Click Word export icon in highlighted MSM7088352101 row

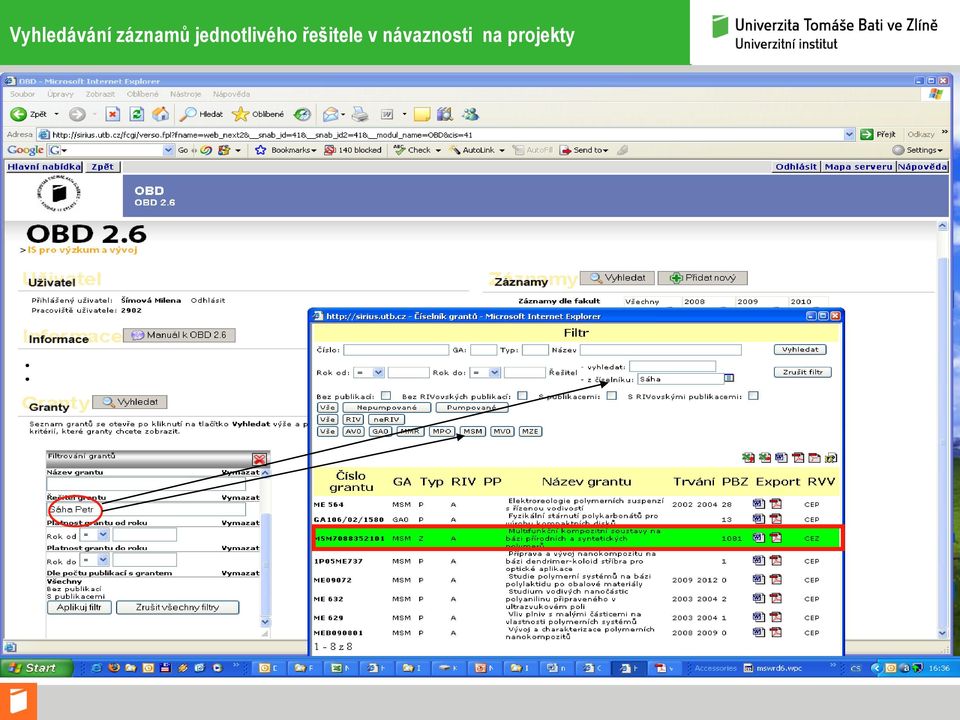[x=759, y=538]
